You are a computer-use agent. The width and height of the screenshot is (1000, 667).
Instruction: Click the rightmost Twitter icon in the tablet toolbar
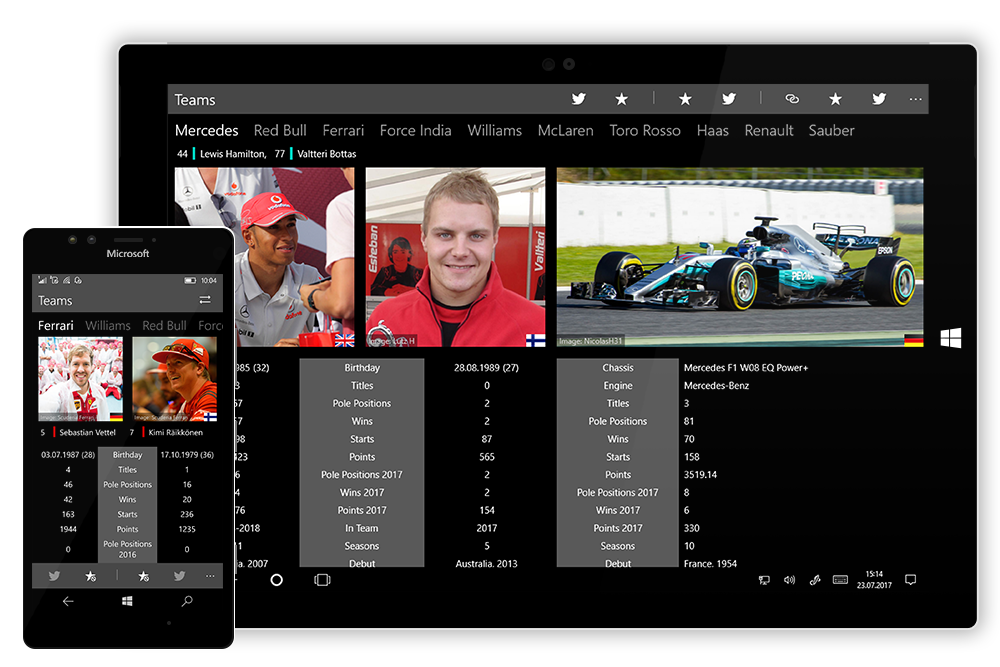tap(879, 99)
